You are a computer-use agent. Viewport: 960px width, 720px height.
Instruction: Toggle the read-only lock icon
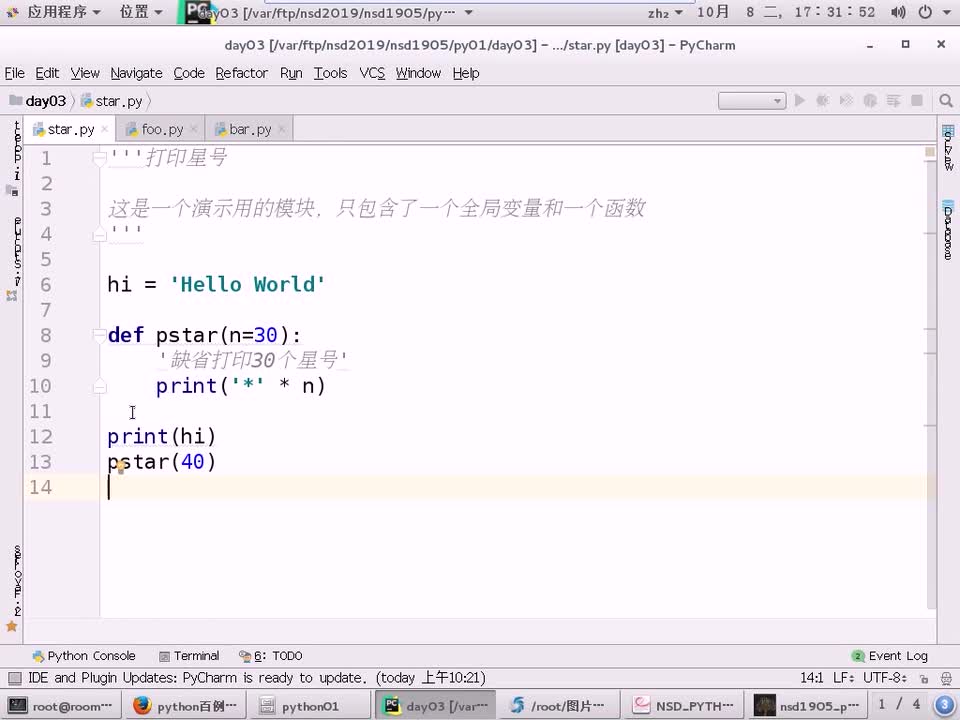(x=923, y=678)
